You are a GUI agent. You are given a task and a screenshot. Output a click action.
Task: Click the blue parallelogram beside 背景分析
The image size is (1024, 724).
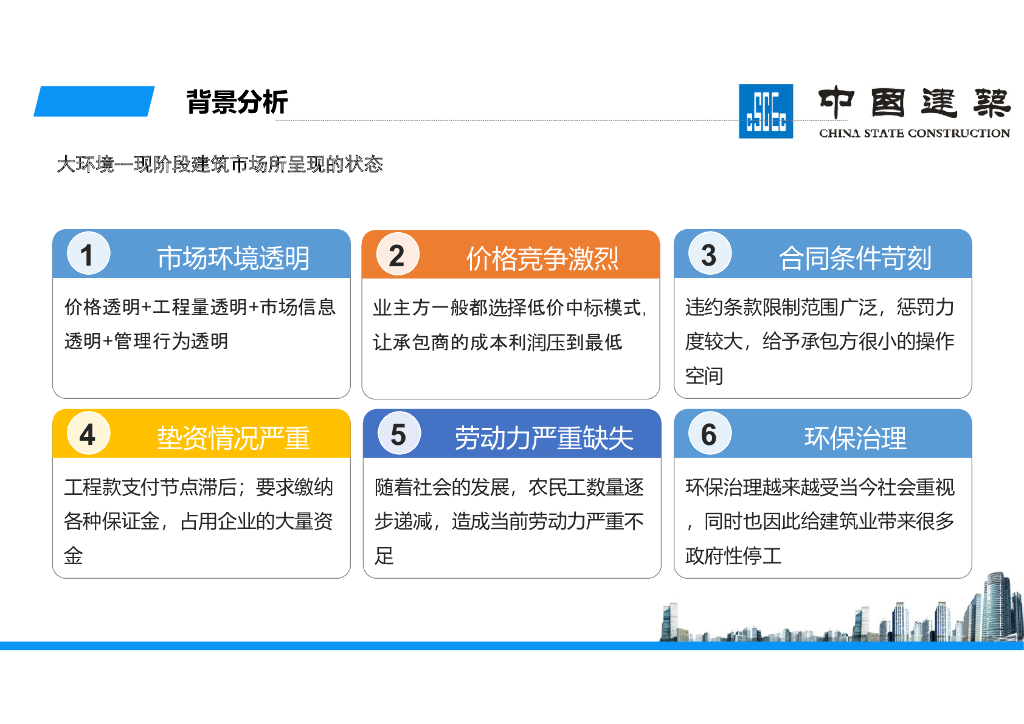coord(94,102)
